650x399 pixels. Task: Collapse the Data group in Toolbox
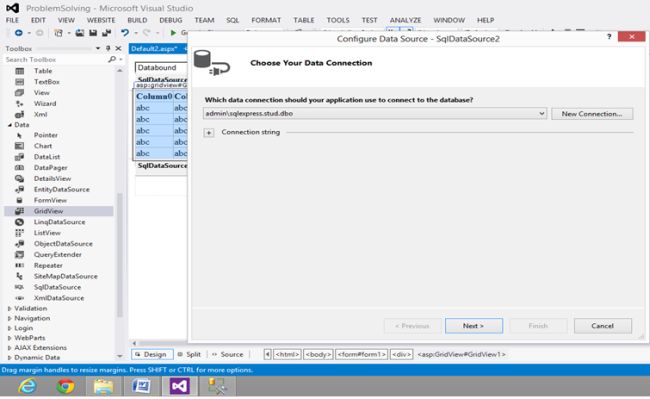pyautogui.click(x=10, y=125)
